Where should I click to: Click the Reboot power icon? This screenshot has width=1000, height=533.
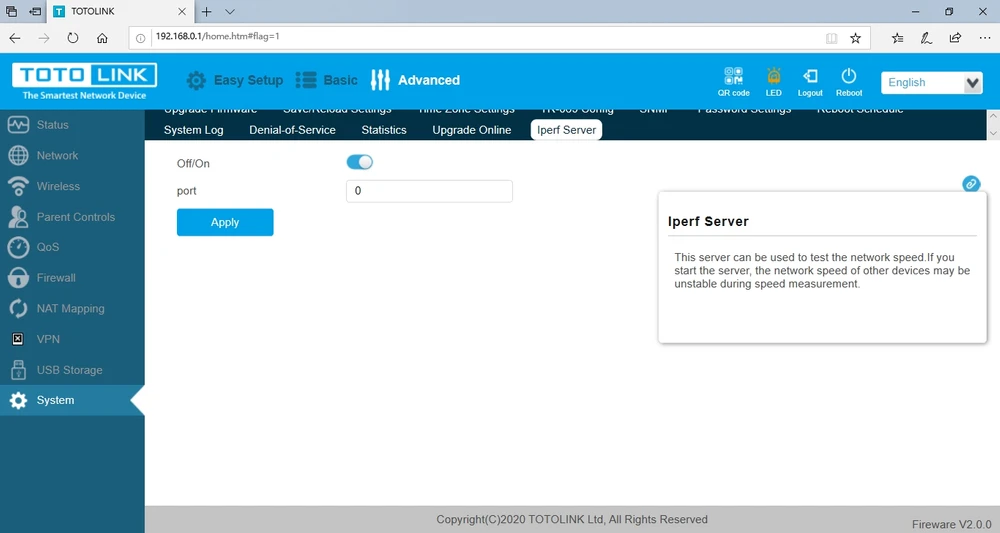coord(849,76)
